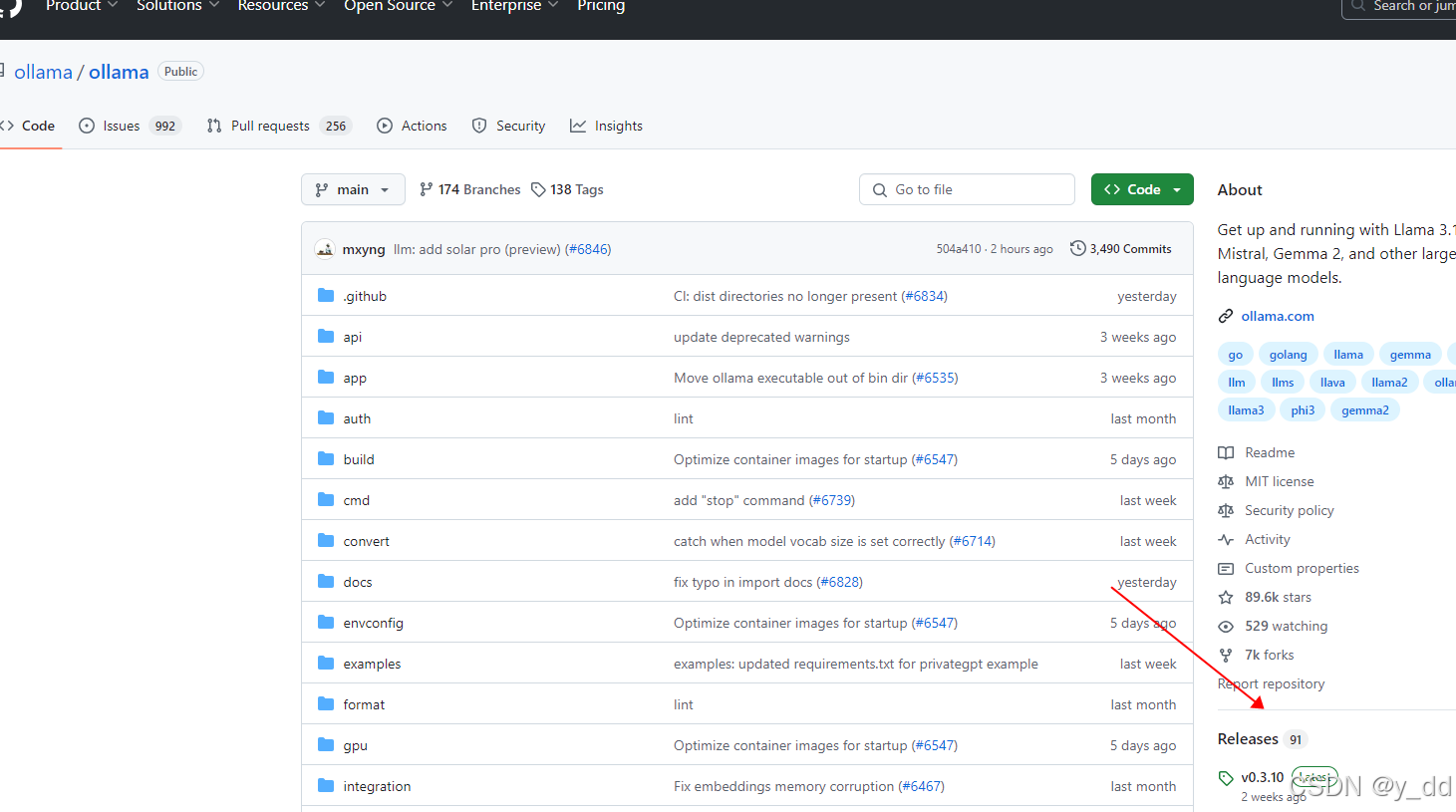The width and height of the screenshot is (1456, 812).
Task: Visit the ollama.com website link
Action: [x=1278, y=316]
